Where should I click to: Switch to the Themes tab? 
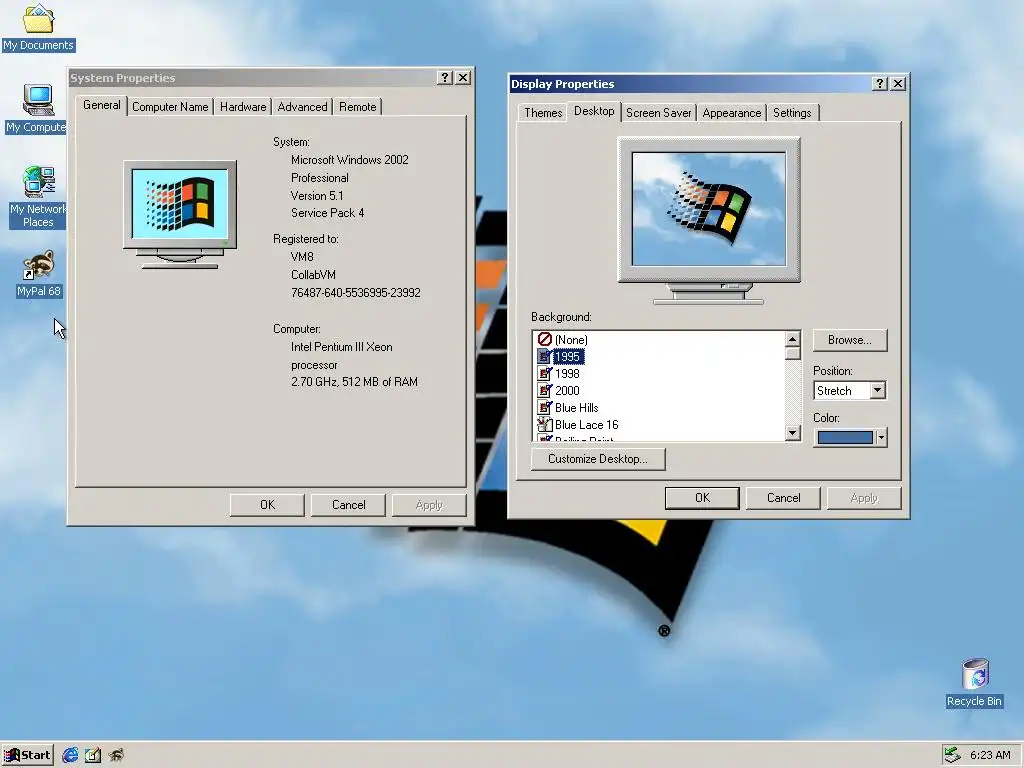pos(543,112)
